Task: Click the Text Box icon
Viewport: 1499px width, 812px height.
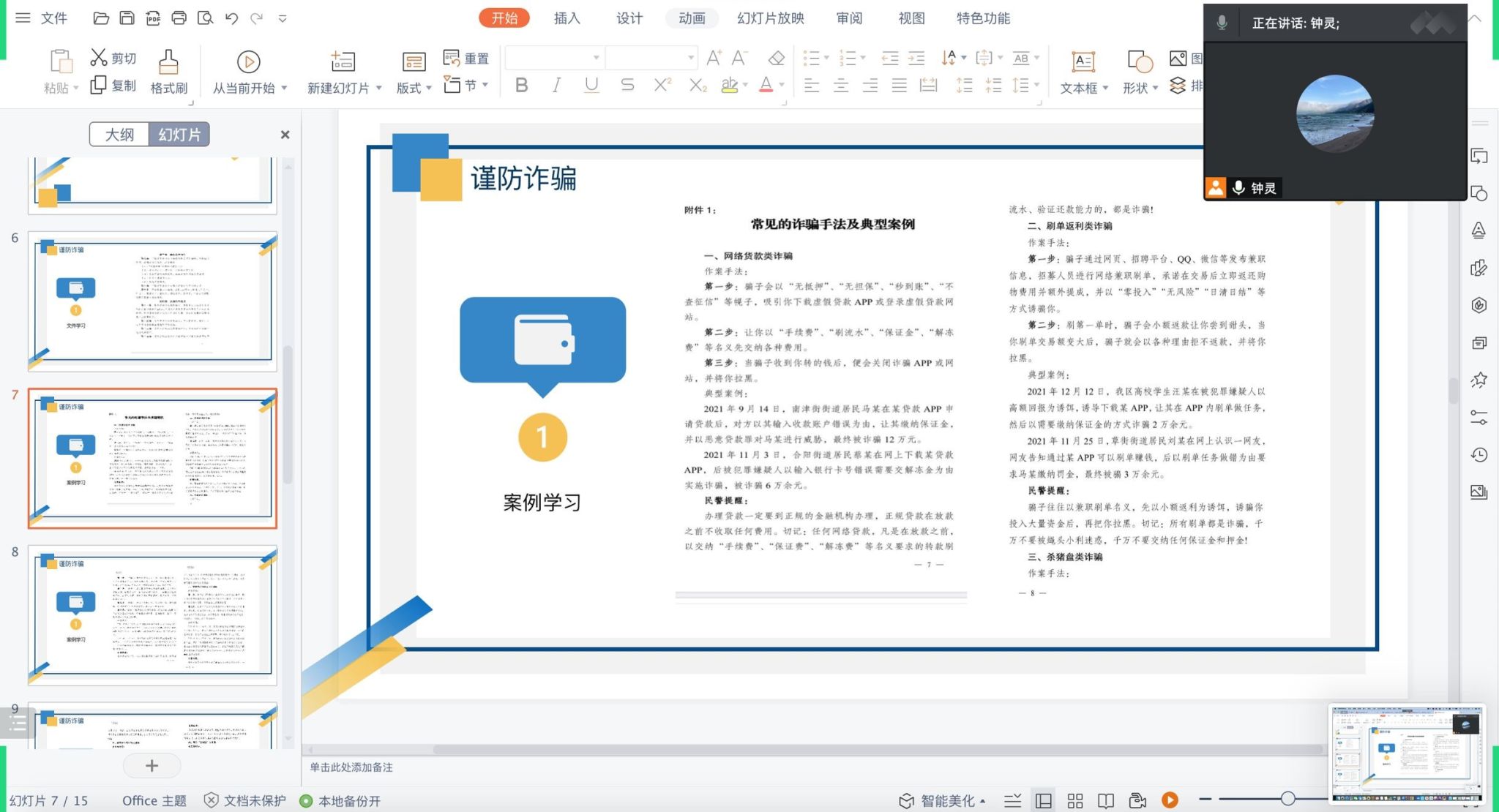Action: pyautogui.click(x=1083, y=63)
